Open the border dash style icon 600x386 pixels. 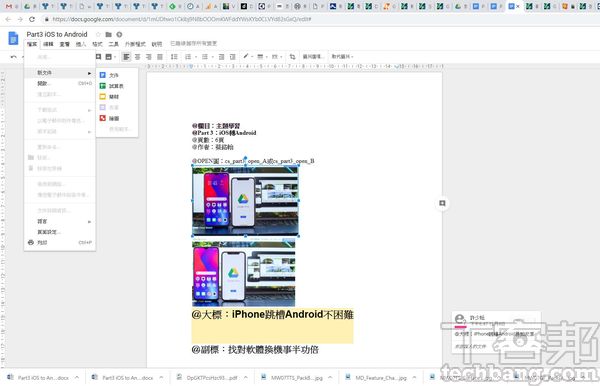tap(275, 57)
